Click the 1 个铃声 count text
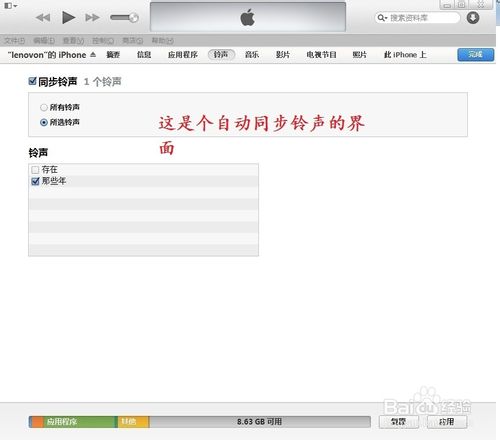This screenshot has height=440, width=500. (x=102, y=82)
